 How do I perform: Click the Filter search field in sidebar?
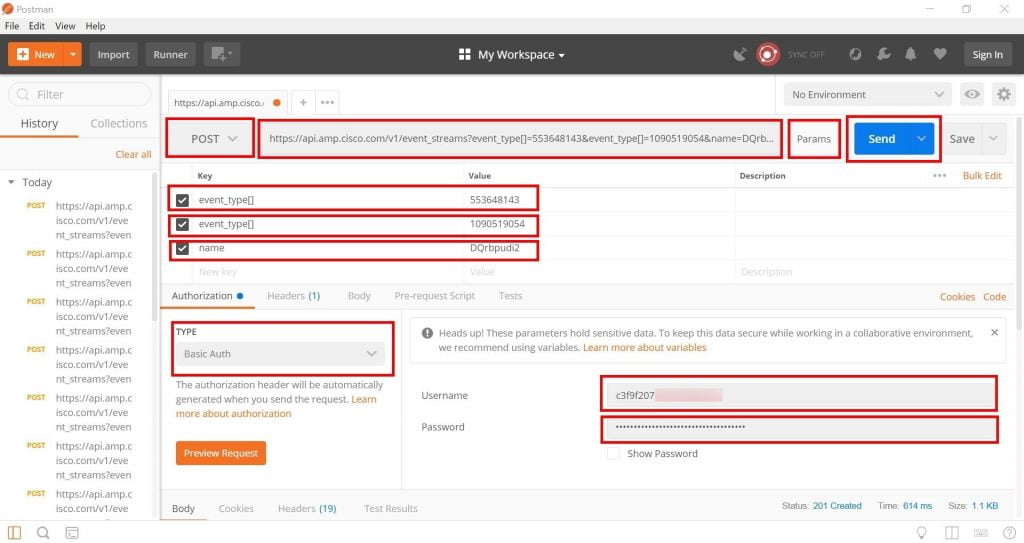pyautogui.click(x=80, y=94)
